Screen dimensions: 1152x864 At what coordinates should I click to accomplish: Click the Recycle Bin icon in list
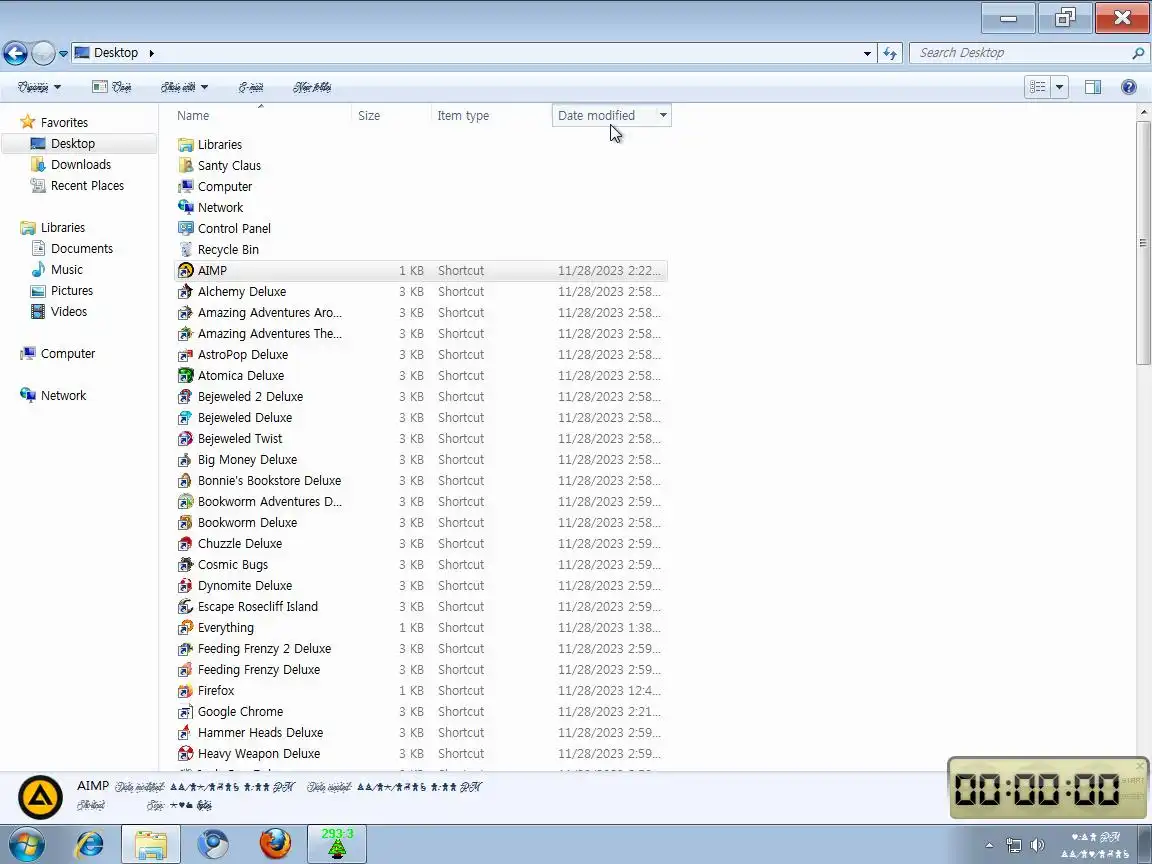(x=186, y=250)
